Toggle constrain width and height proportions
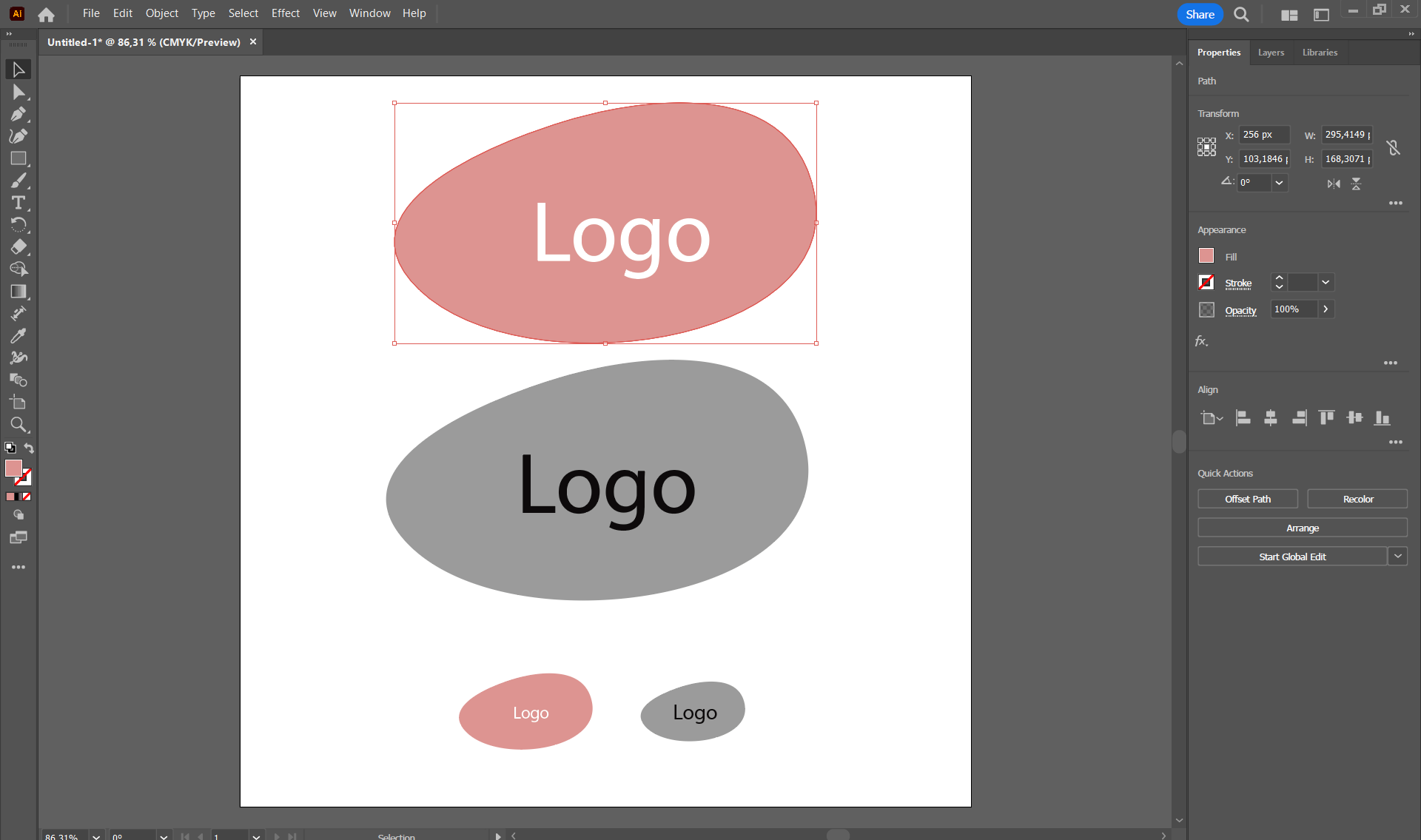Viewport: 1421px width, 840px height. click(x=1394, y=147)
